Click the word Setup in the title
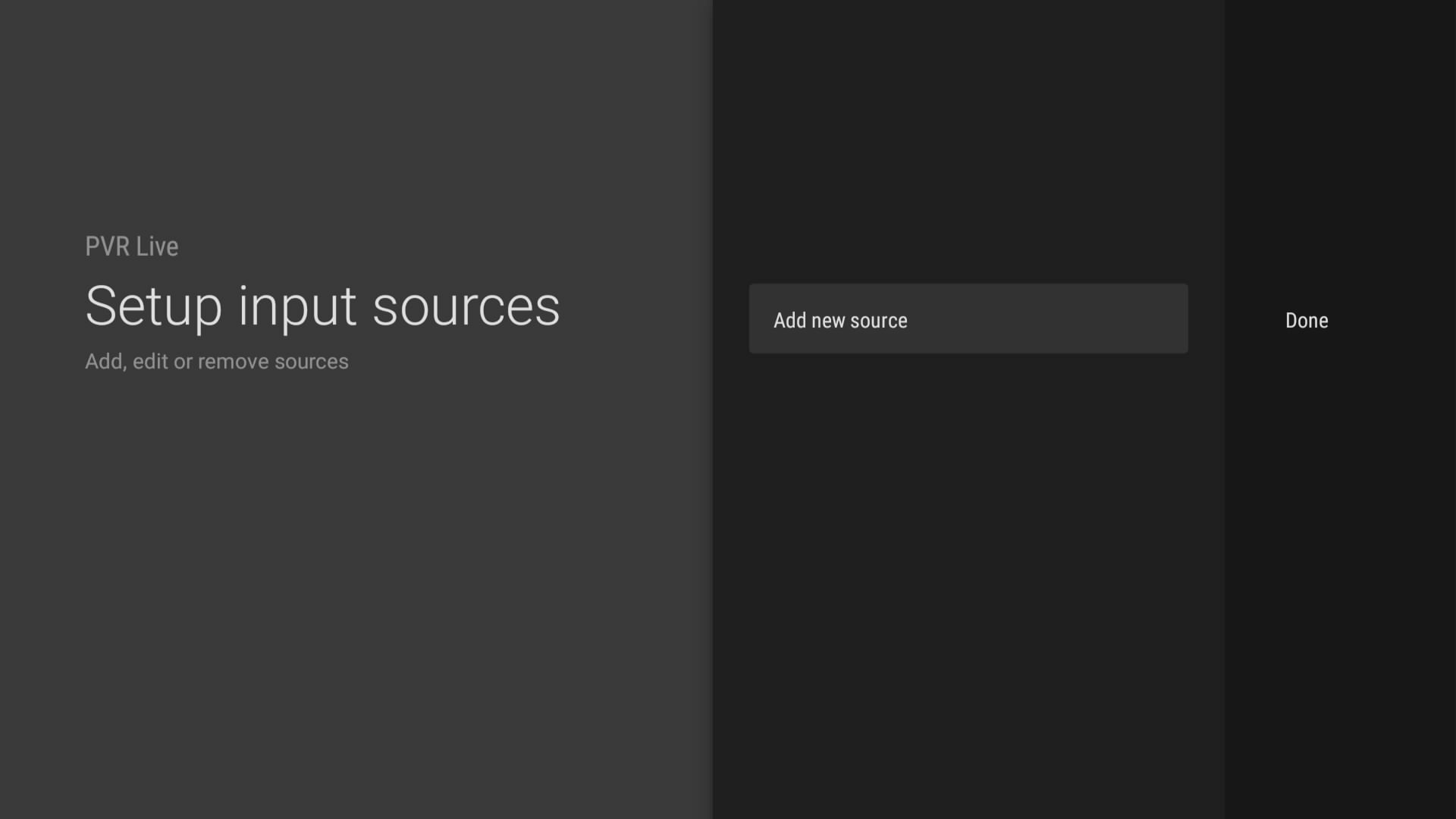Screen dimensions: 1456x819 coord(154,307)
